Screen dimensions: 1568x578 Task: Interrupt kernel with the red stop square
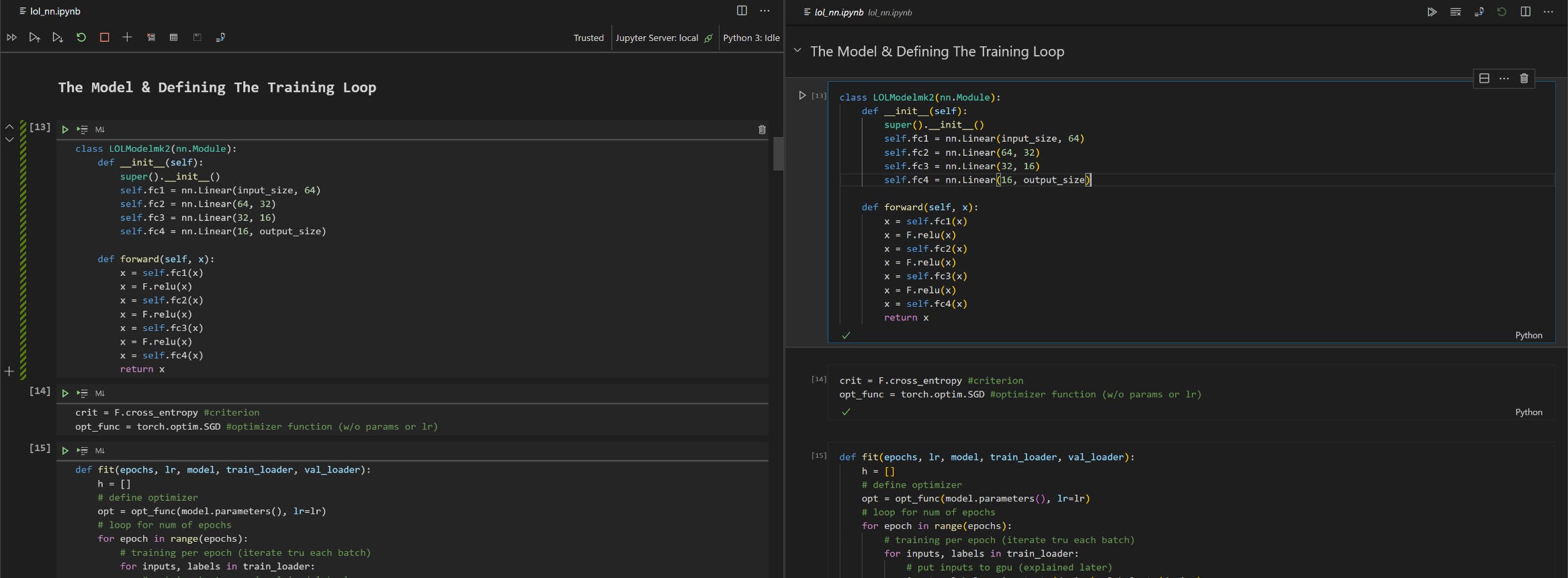pos(104,38)
